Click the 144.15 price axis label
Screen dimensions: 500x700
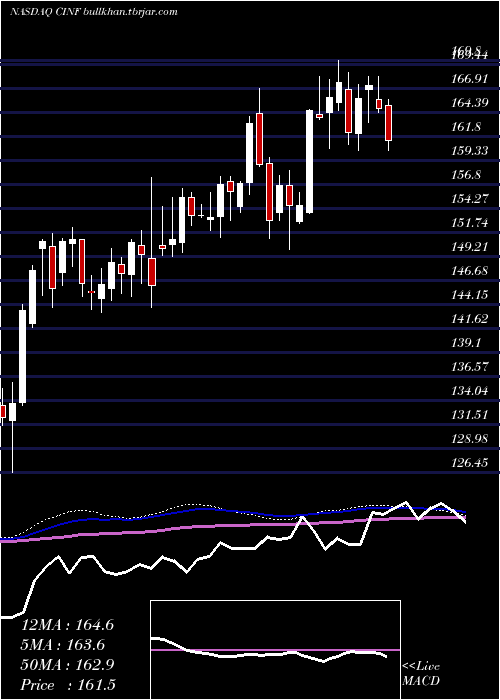470,295
